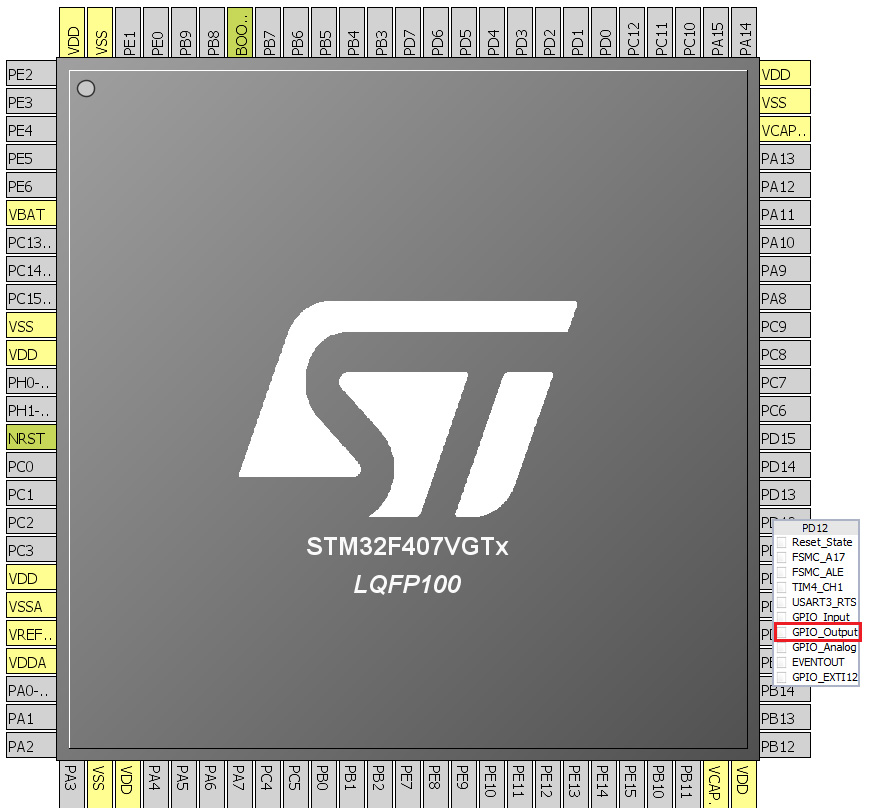This screenshot has height=808, width=879.
Task: Click the VDDA power pin
Action: 31,662
